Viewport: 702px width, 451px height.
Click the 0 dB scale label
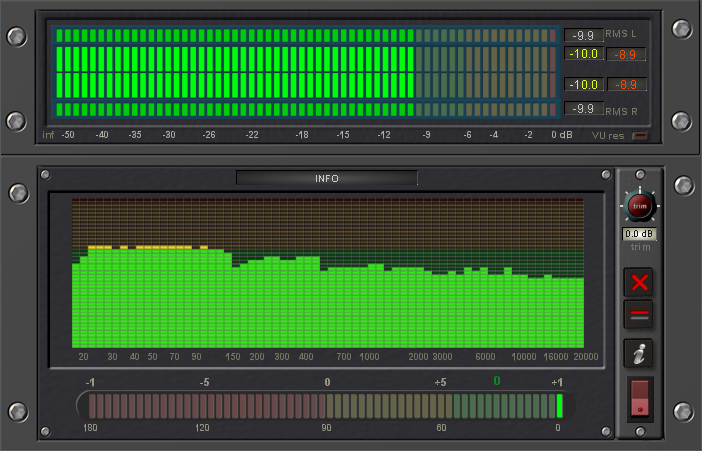(561, 135)
